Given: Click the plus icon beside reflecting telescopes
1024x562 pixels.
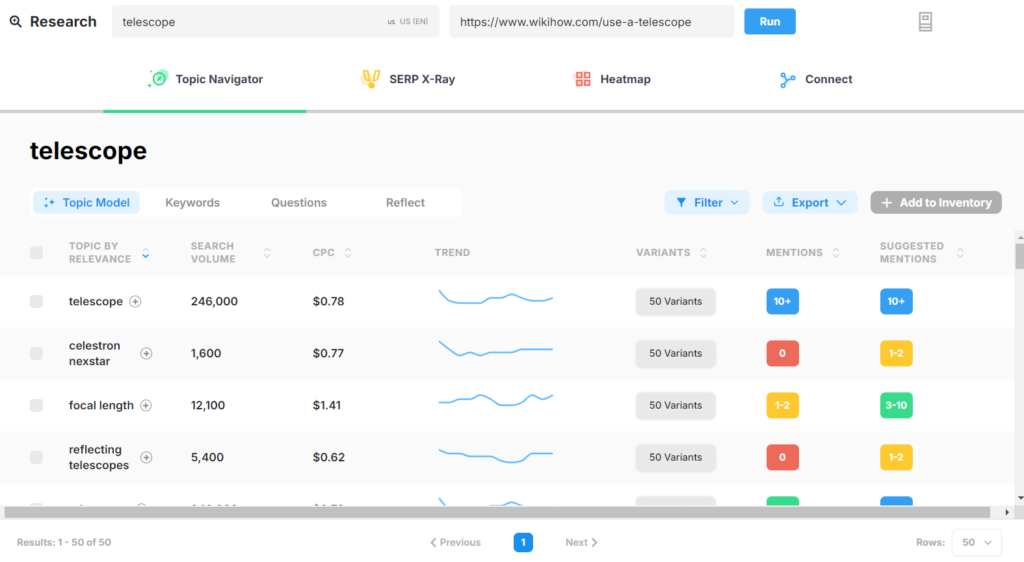Looking at the screenshot, I should coord(146,457).
